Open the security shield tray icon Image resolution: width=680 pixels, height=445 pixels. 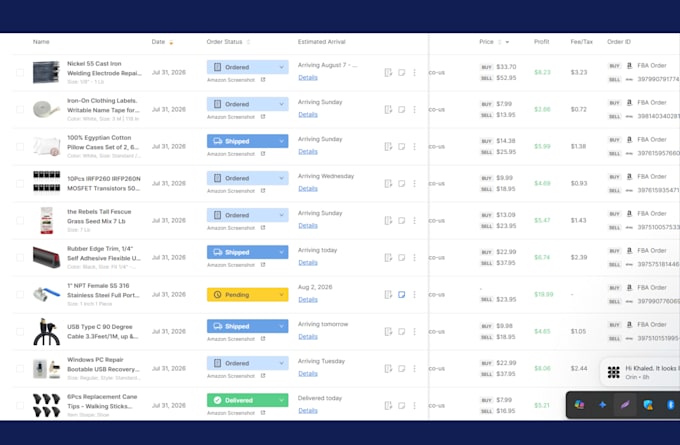pyautogui.click(x=648, y=405)
